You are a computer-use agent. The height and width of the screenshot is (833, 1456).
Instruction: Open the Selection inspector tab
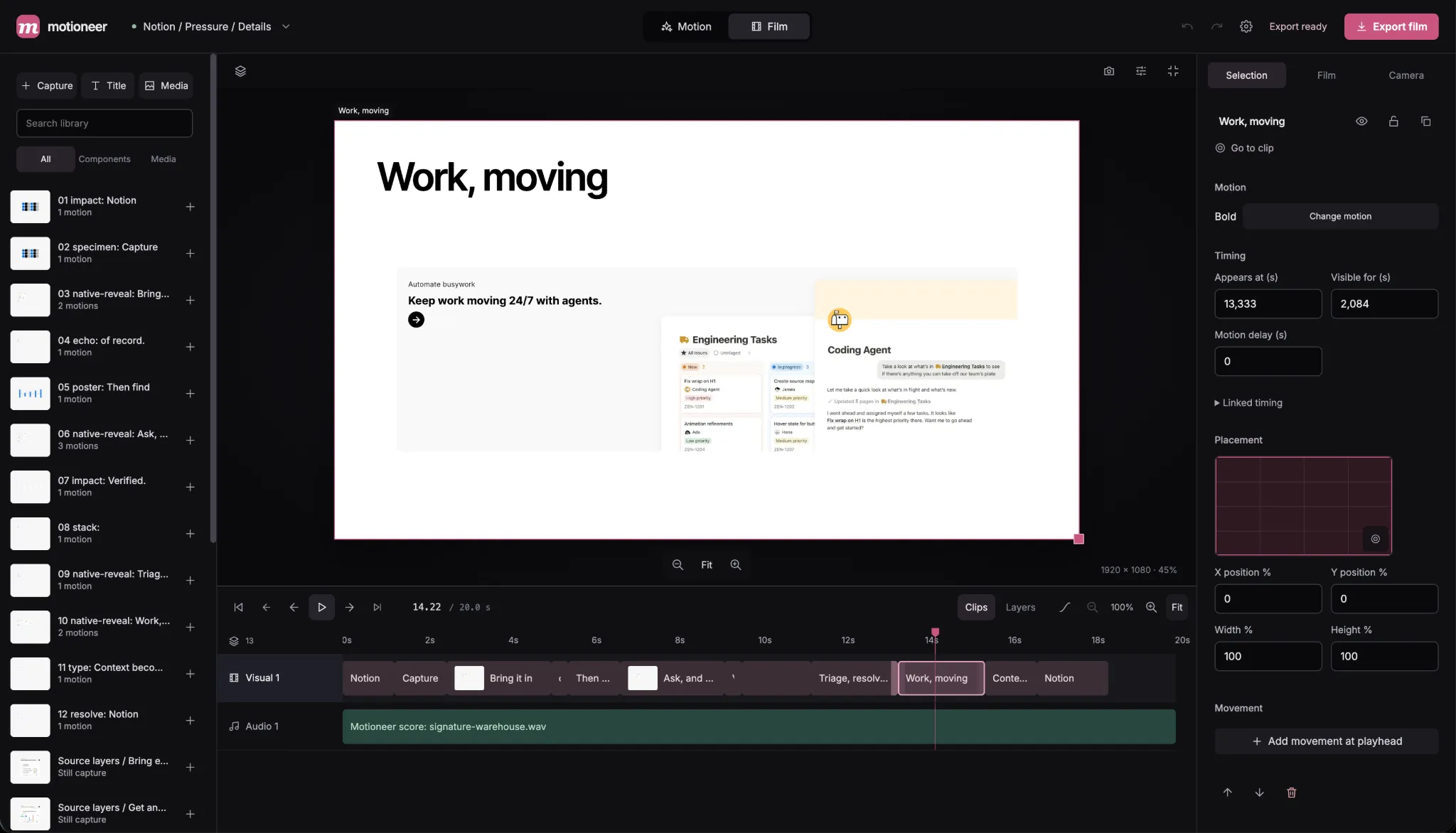coord(1246,75)
